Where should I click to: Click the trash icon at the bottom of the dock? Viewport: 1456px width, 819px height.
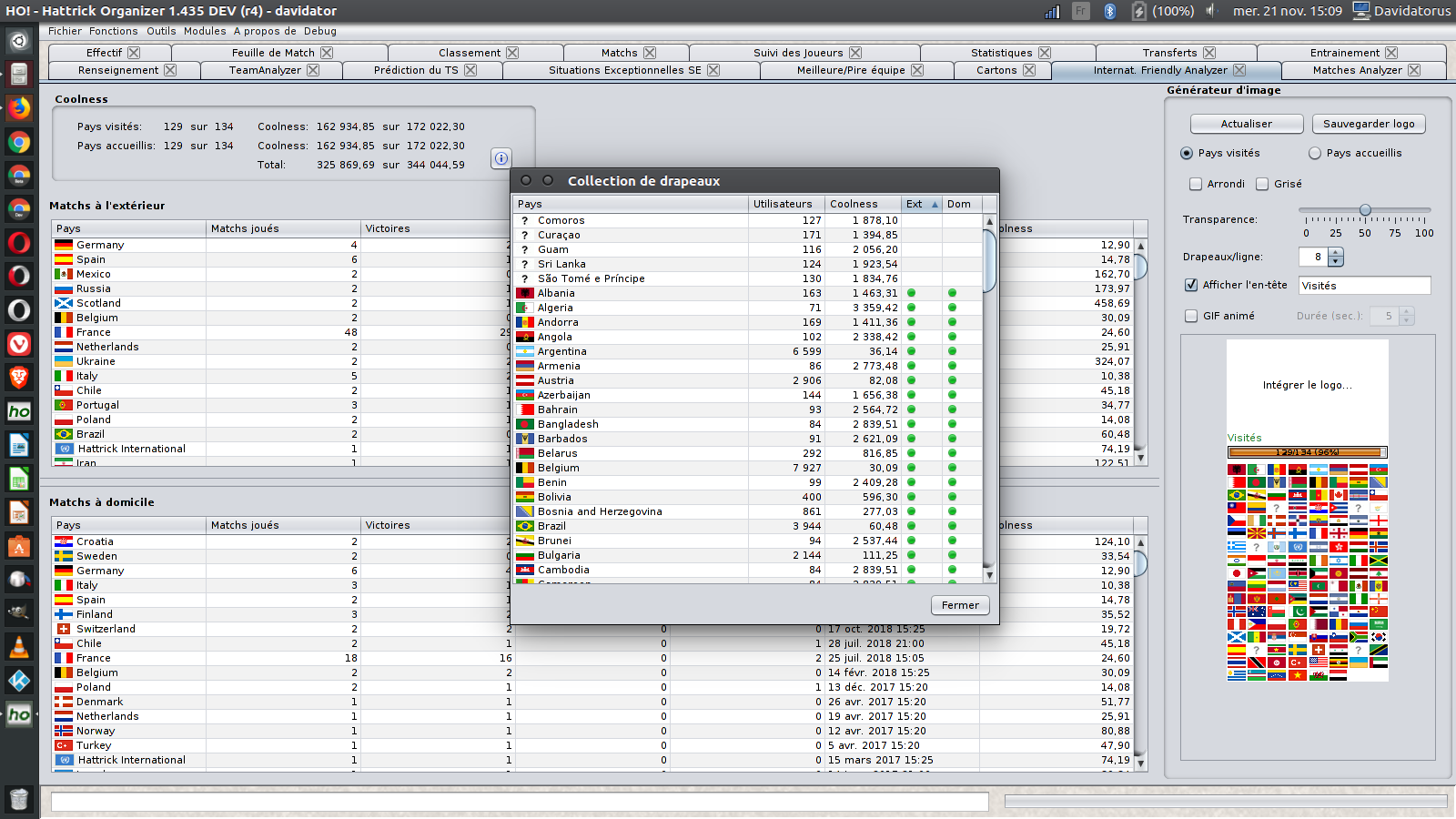[x=18, y=799]
